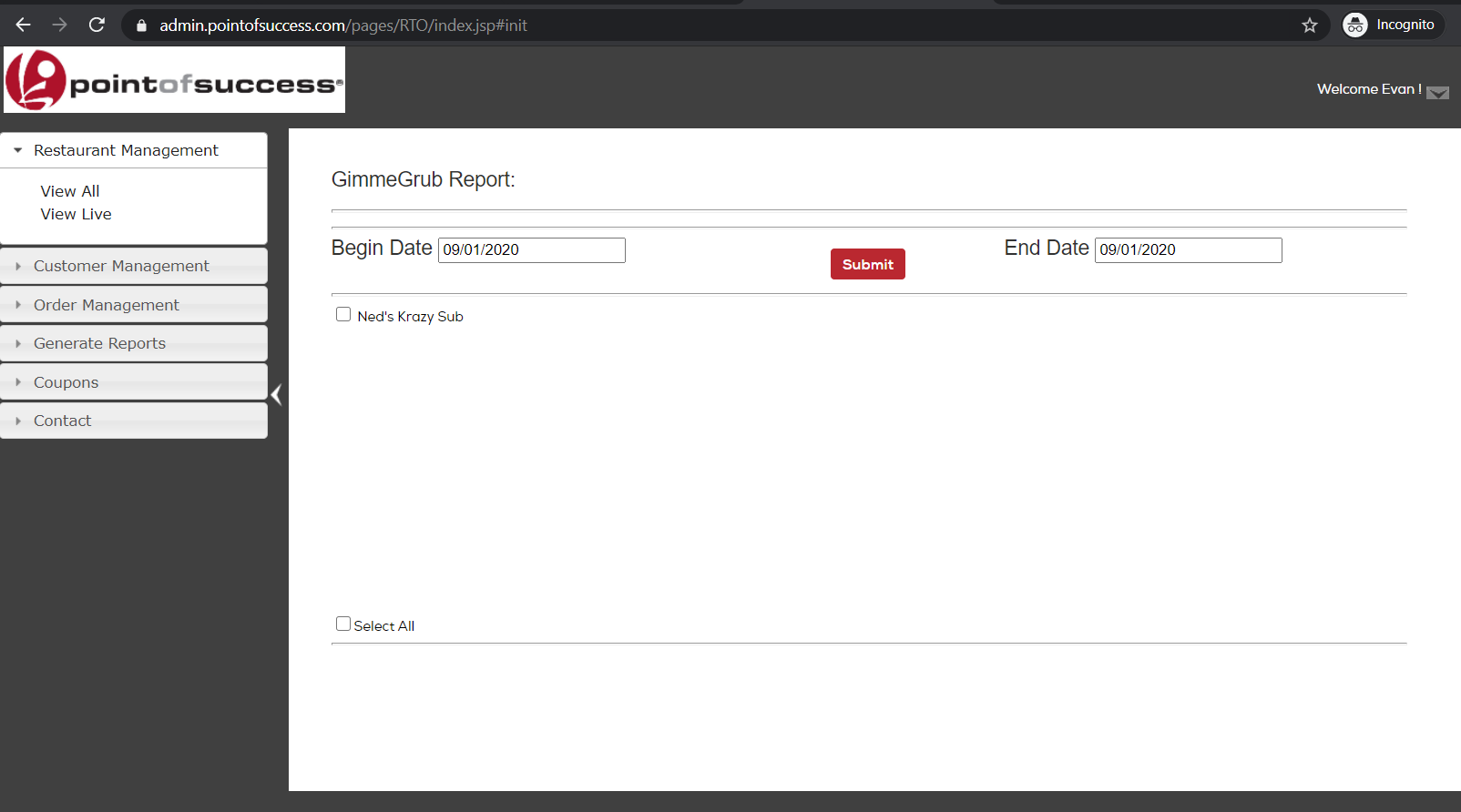Click the End Date label
This screenshot has height=812, width=1461.
[x=1047, y=248]
